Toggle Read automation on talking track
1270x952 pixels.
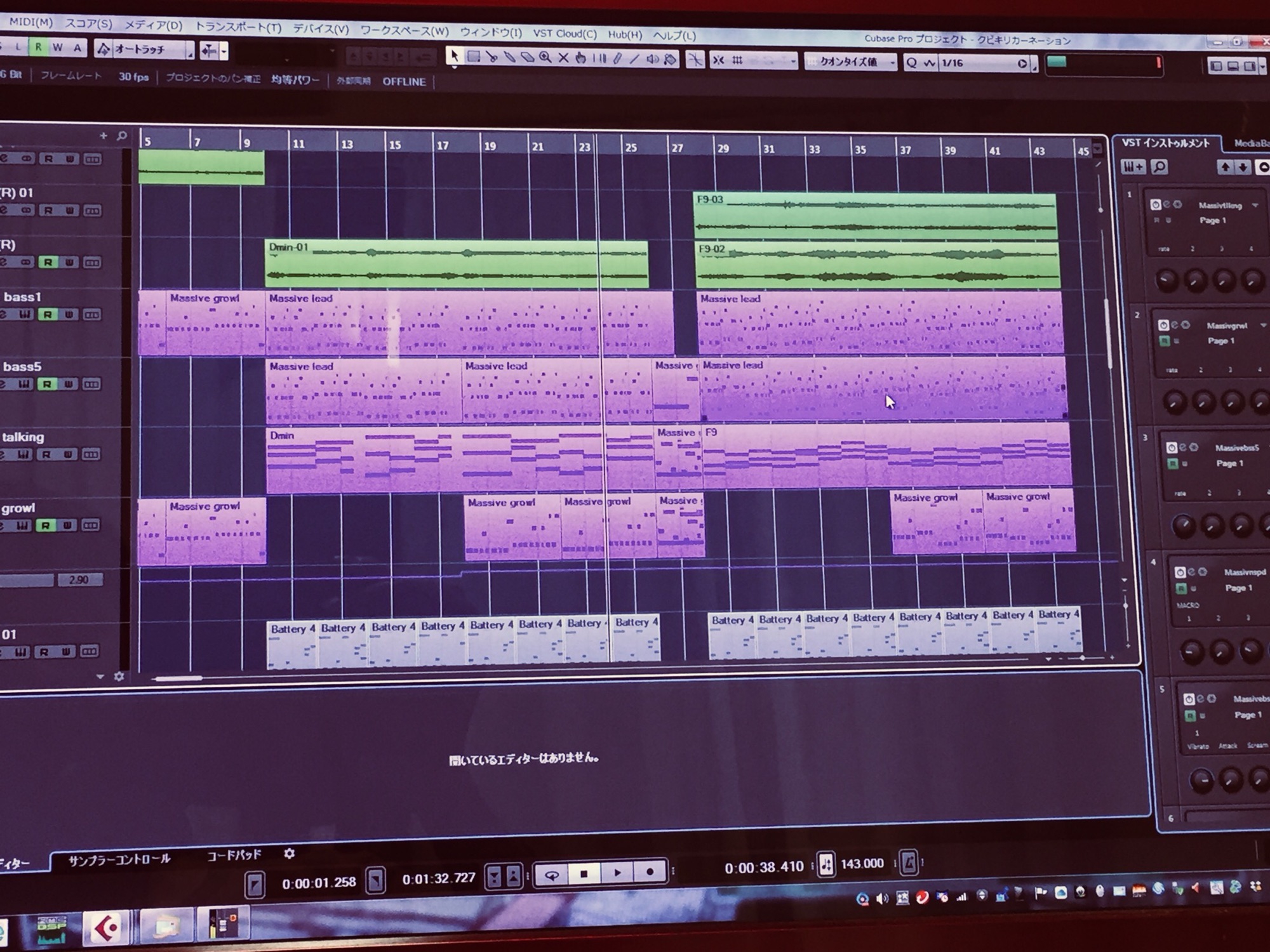(46, 454)
